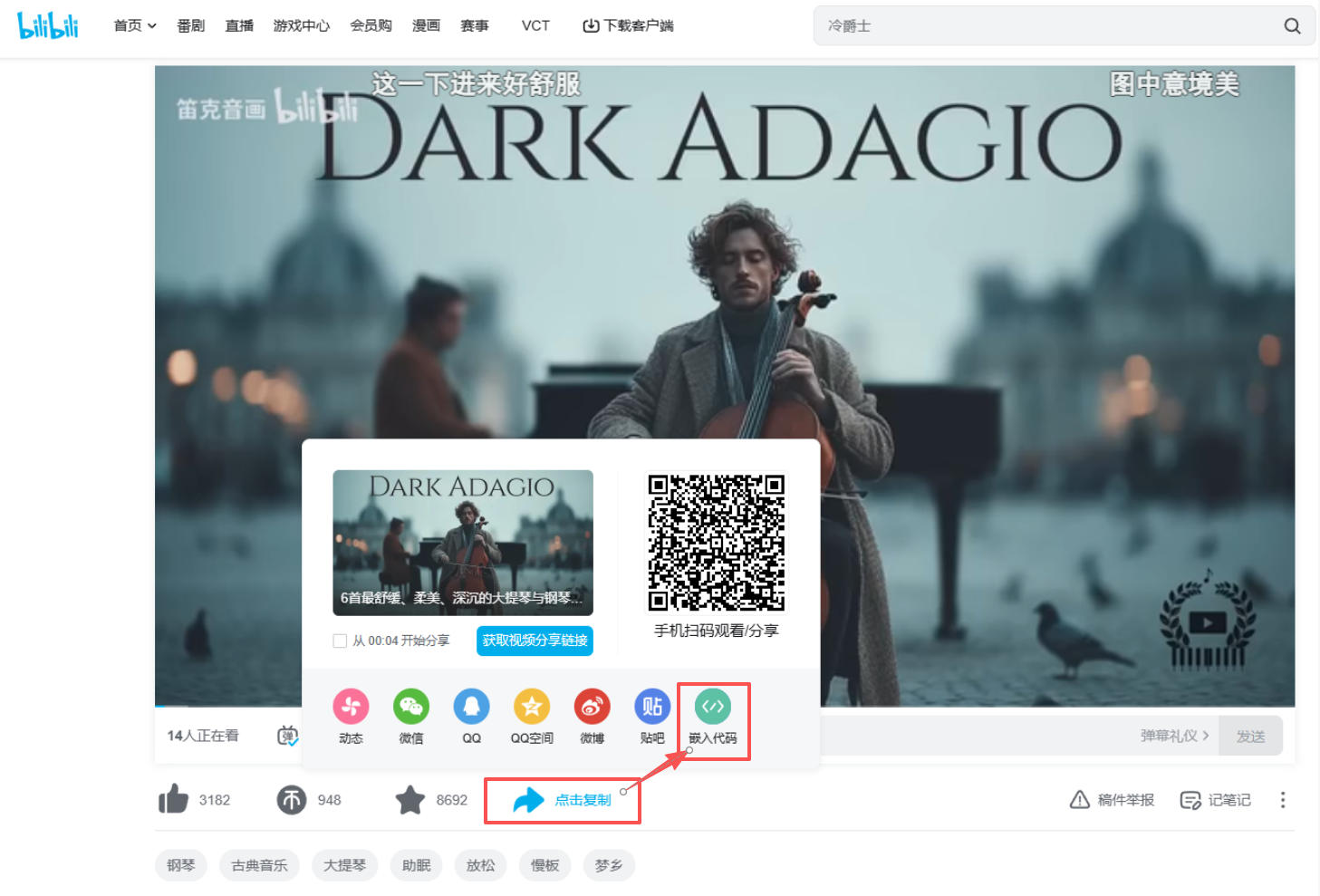Open 赛事 nav item

[x=475, y=26]
